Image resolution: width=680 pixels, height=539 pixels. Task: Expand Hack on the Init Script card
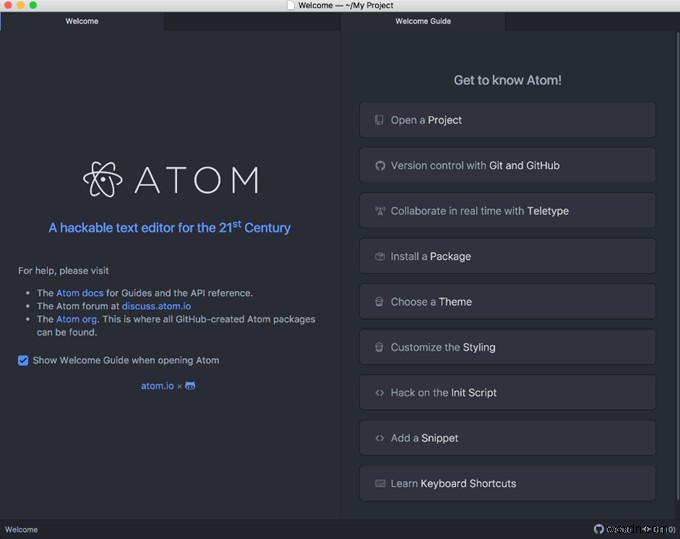507,393
